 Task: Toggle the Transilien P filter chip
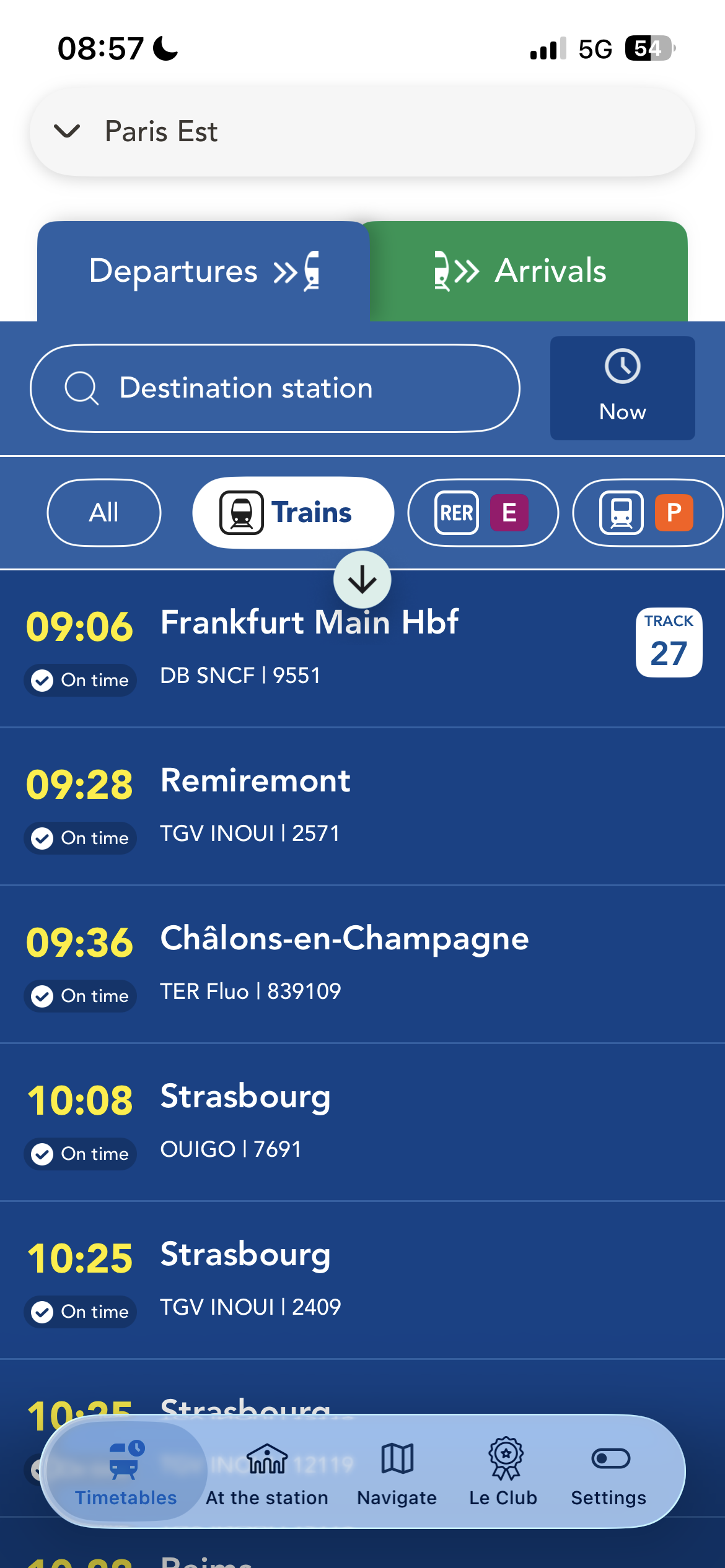point(646,513)
